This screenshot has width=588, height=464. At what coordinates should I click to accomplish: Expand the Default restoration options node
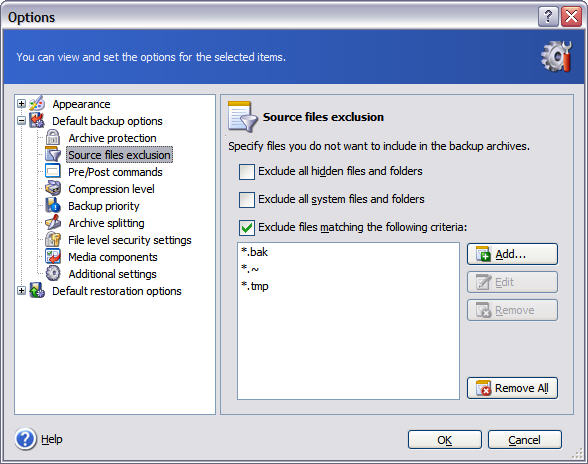coord(21,291)
